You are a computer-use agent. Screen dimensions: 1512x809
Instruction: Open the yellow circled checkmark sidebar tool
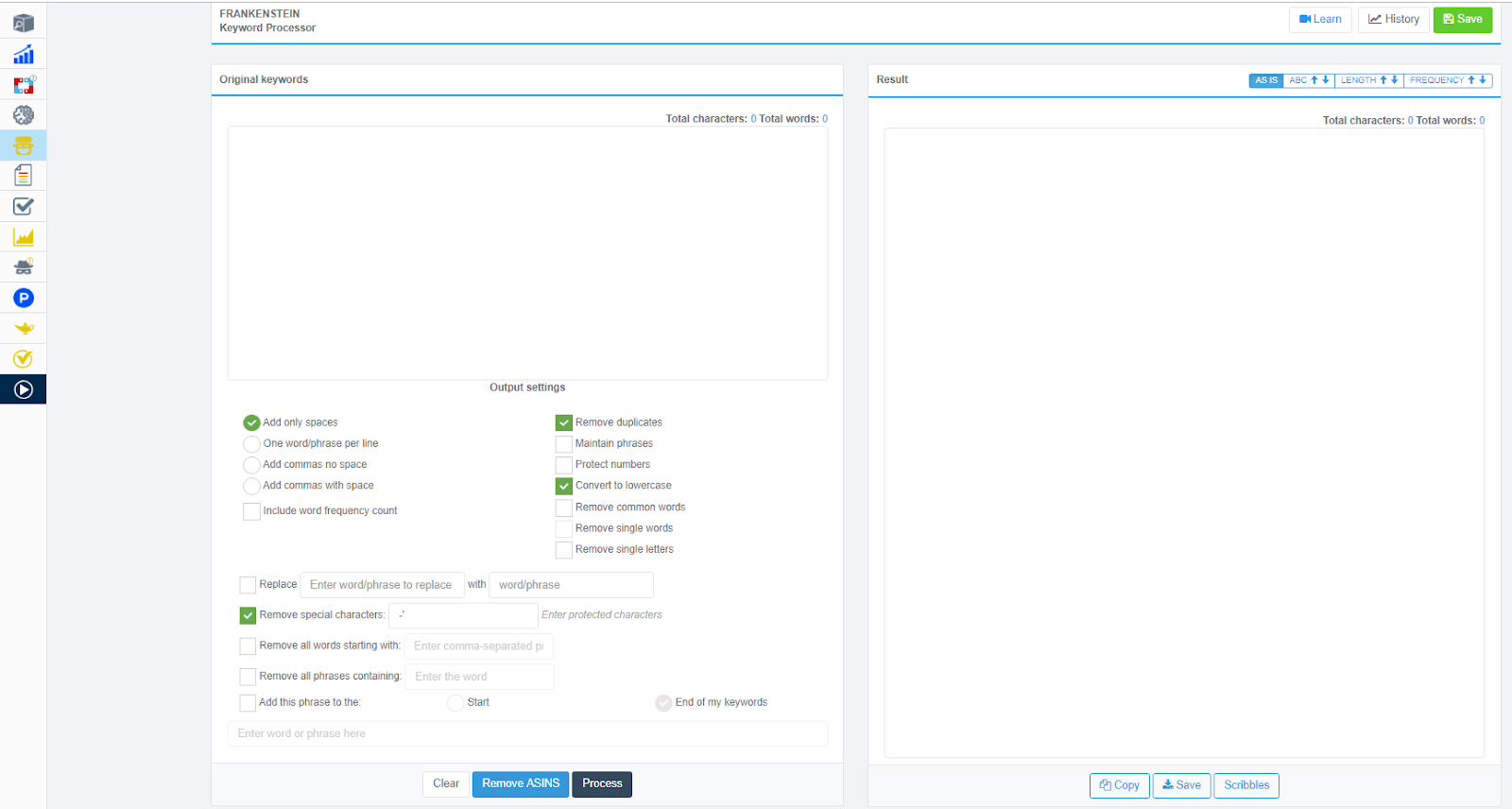[x=24, y=358]
